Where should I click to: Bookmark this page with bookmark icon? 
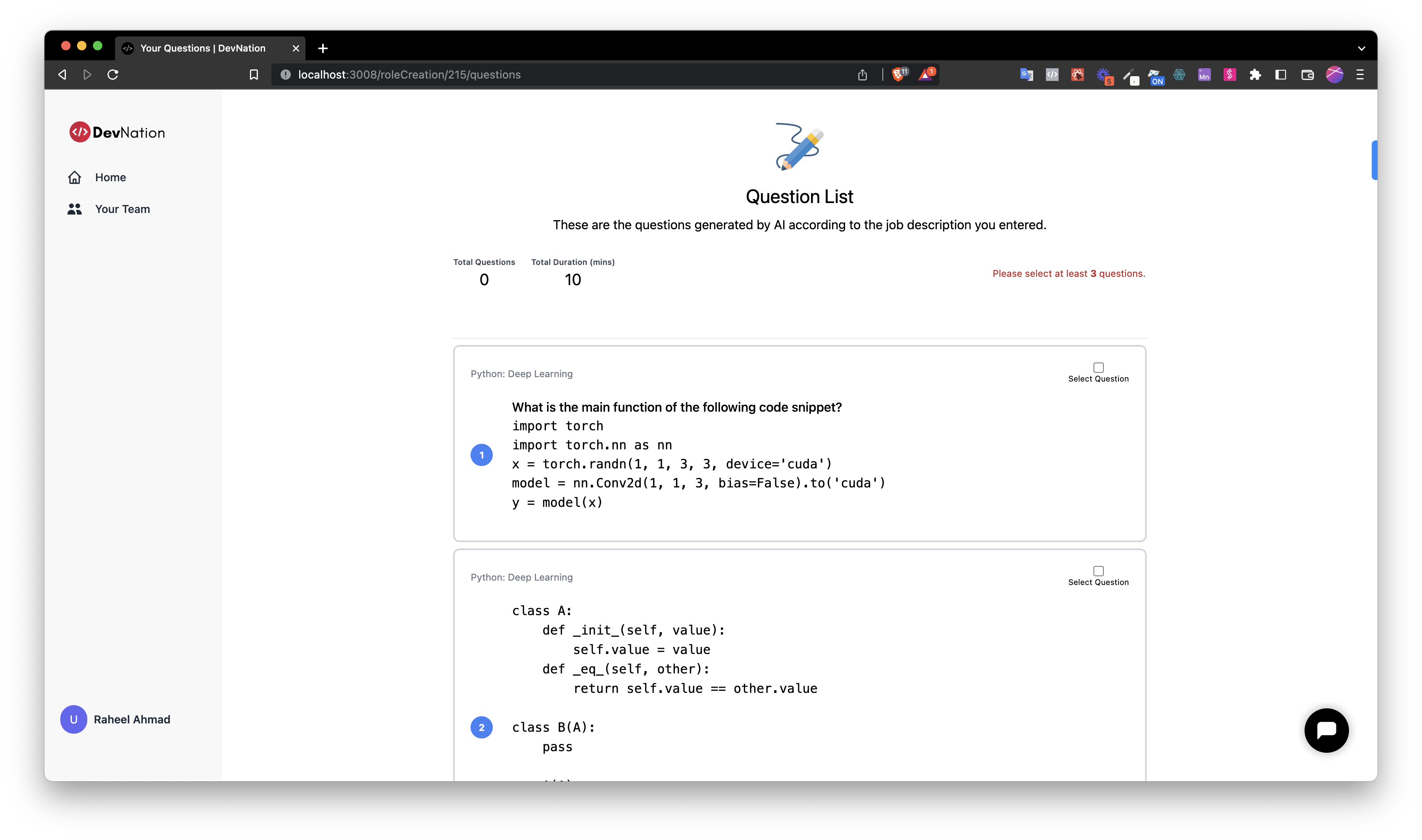[x=254, y=75]
